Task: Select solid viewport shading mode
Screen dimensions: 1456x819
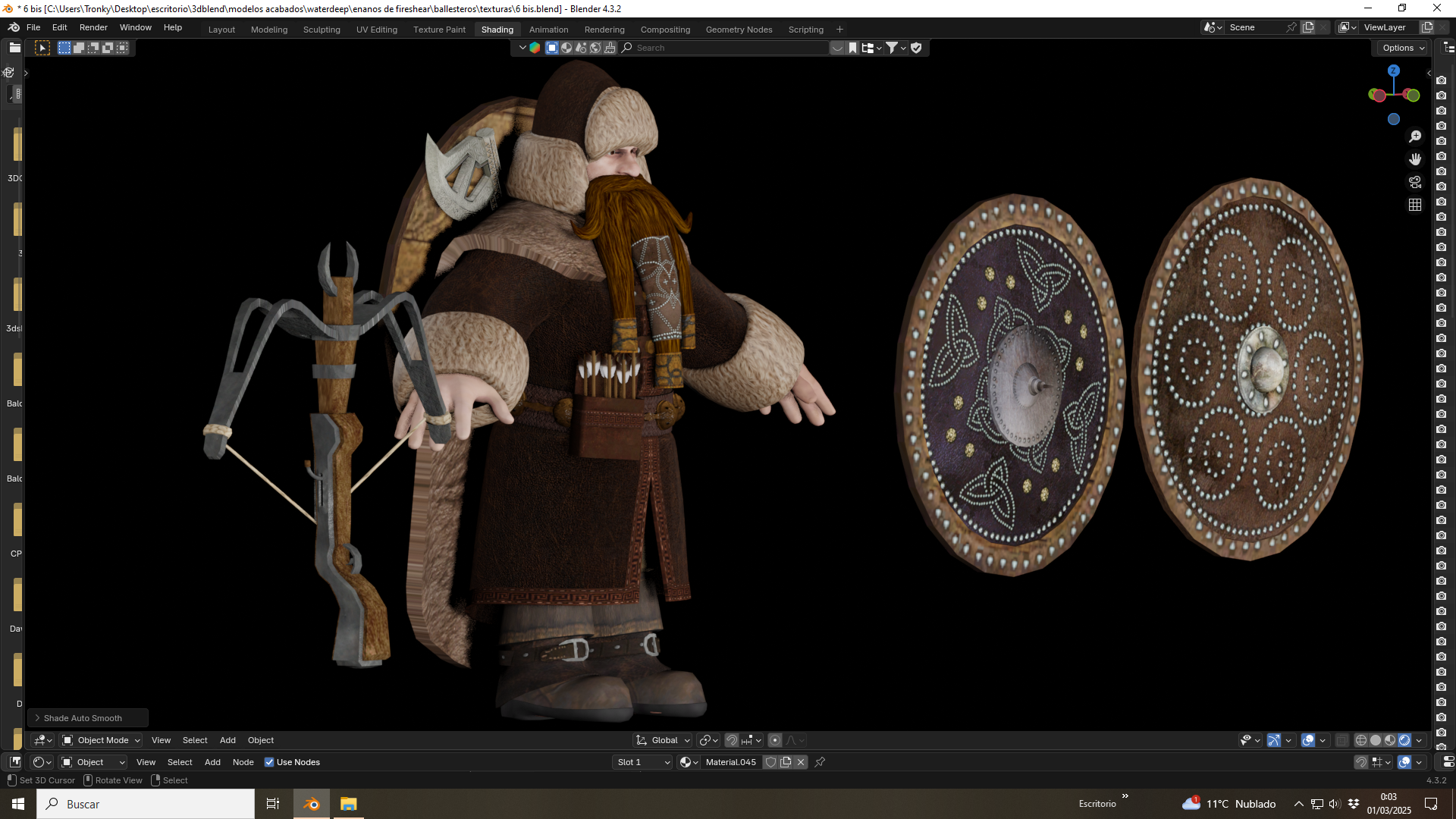Action: (x=1376, y=740)
